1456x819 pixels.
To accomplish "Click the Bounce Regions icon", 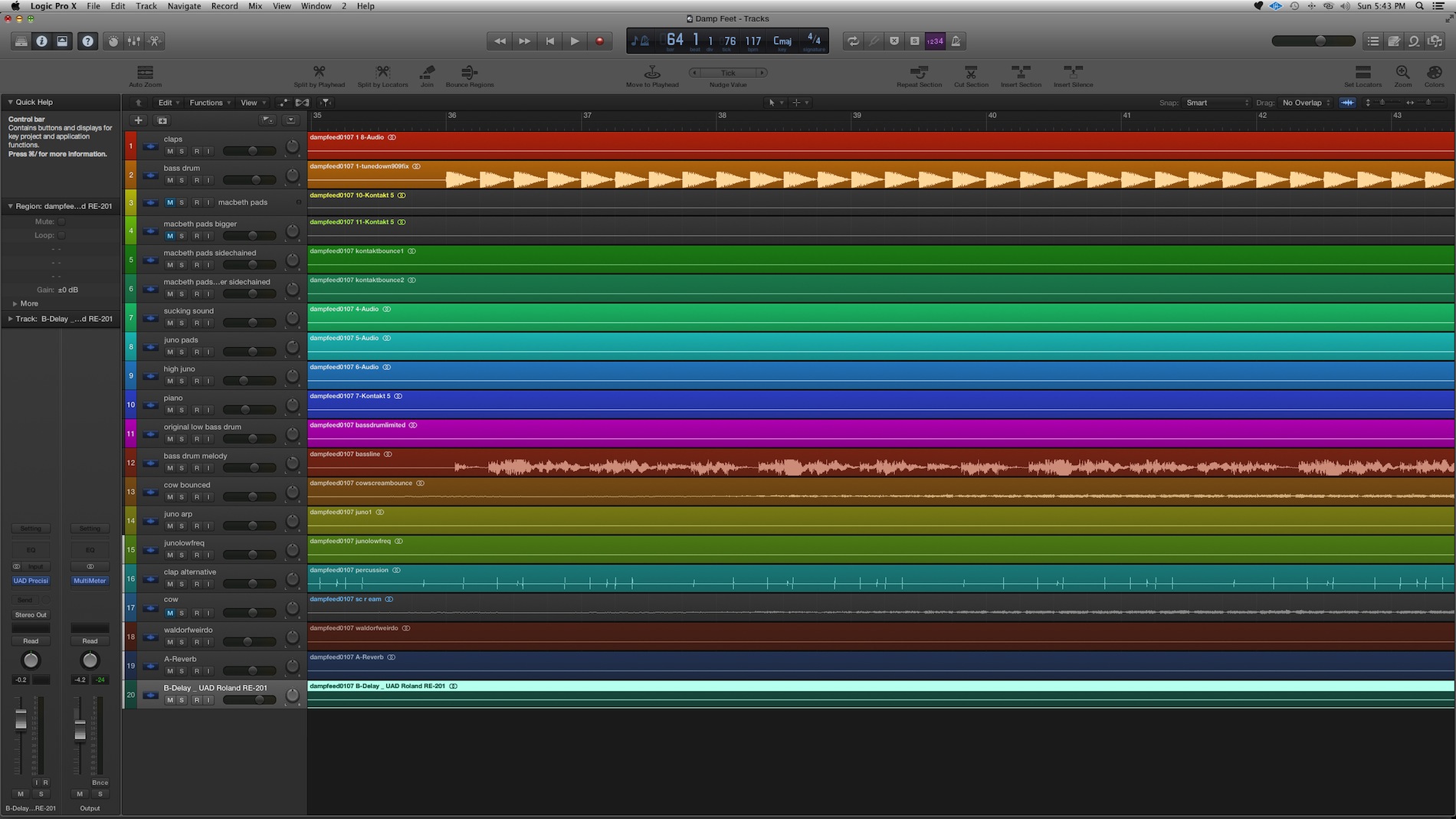I will click(x=469, y=75).
